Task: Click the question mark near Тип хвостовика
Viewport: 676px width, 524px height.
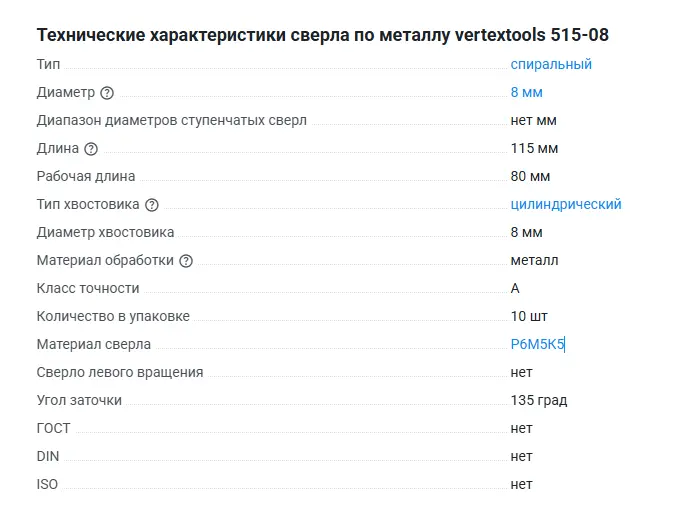Action: [x=152, y=205]
